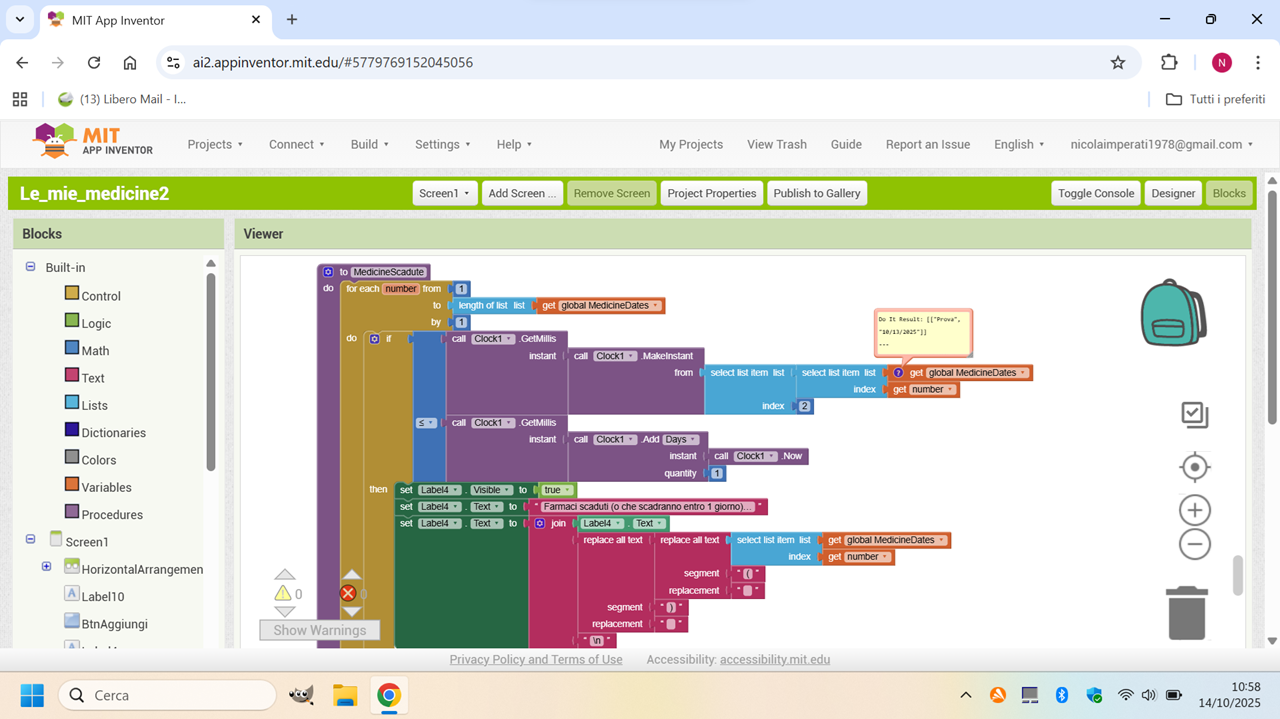This screenshot has width=1280, height=719.
Task: Open the Projects menu
Action: 215,144
